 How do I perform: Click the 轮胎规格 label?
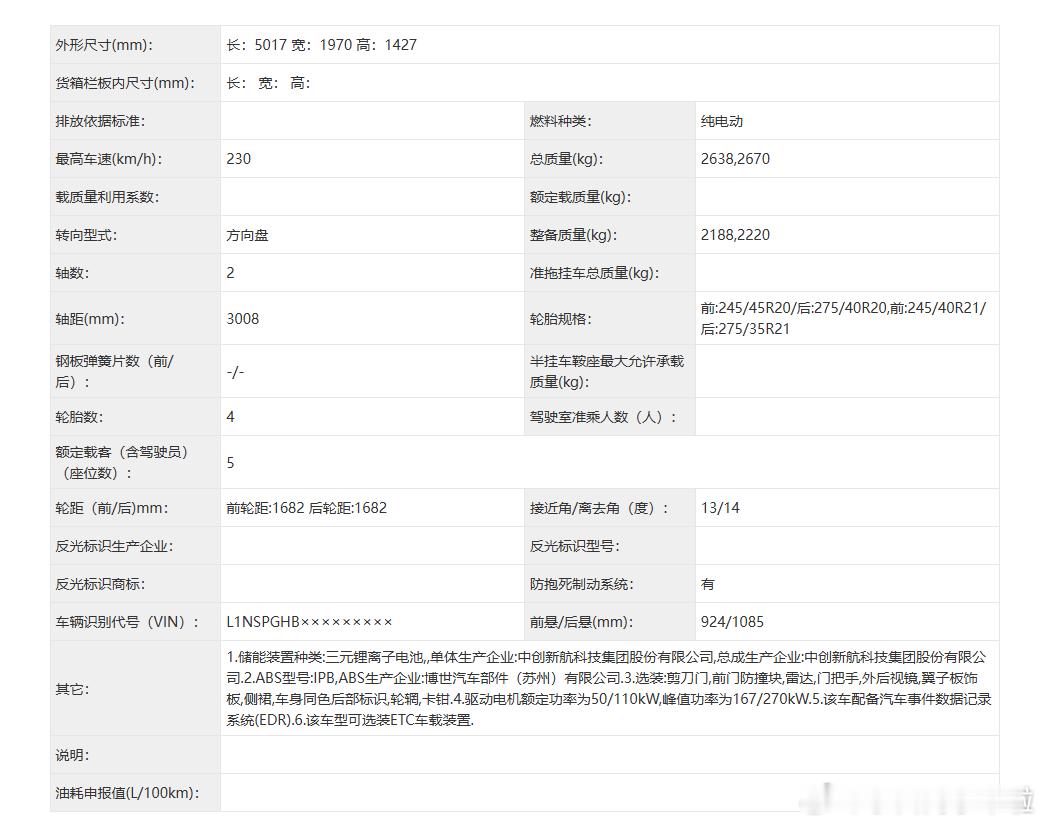click(x=561, y=319)
